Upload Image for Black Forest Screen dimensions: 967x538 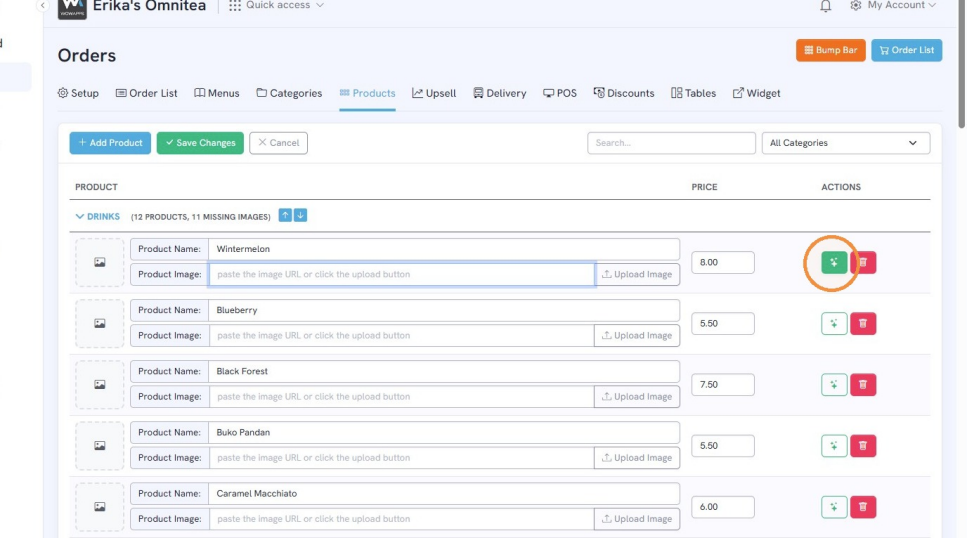pos(637,397)
